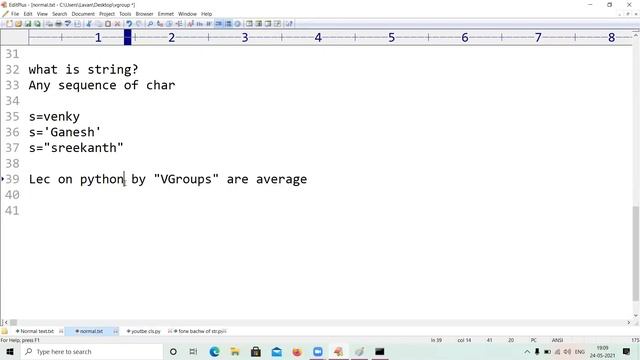Show hidden system tray icons

(527, 351)
